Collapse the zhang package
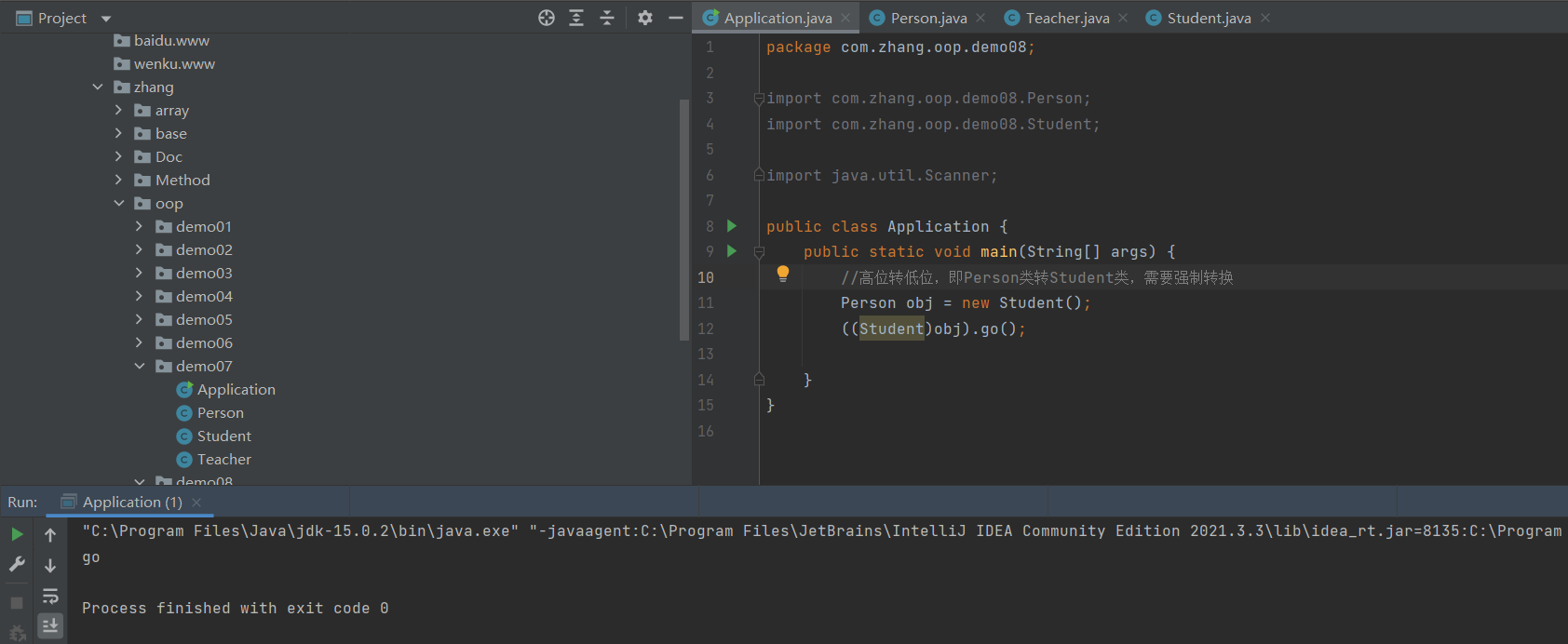The image size is (1568, 644). tap(98, 87)
